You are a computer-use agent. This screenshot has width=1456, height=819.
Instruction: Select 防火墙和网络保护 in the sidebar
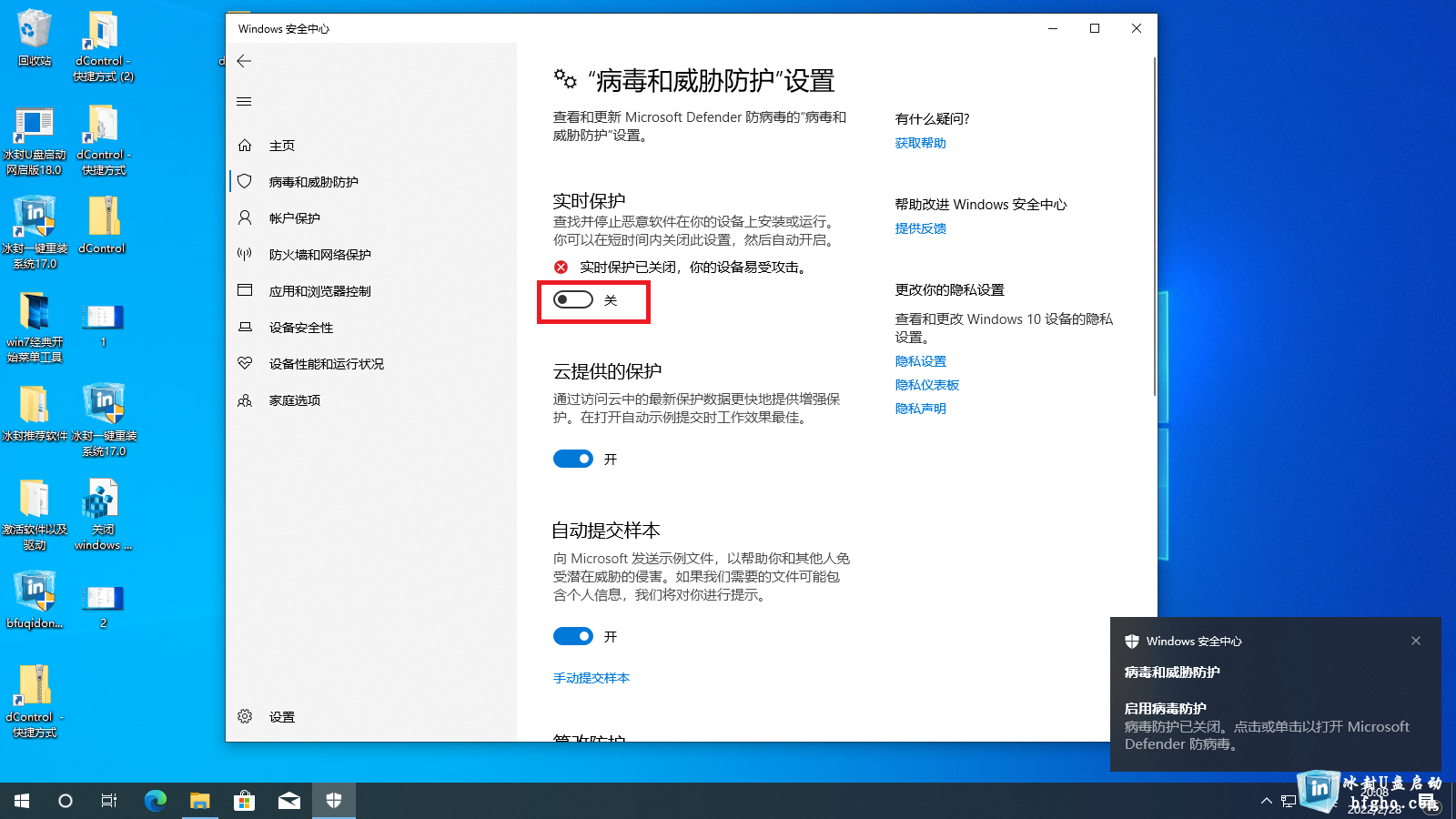371,255
